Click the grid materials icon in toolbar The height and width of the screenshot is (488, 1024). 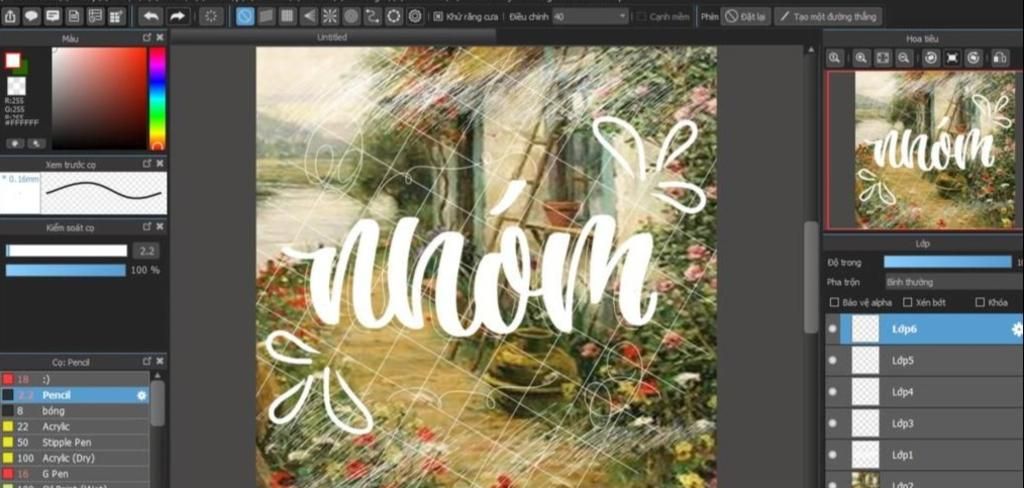coord(116,16)
